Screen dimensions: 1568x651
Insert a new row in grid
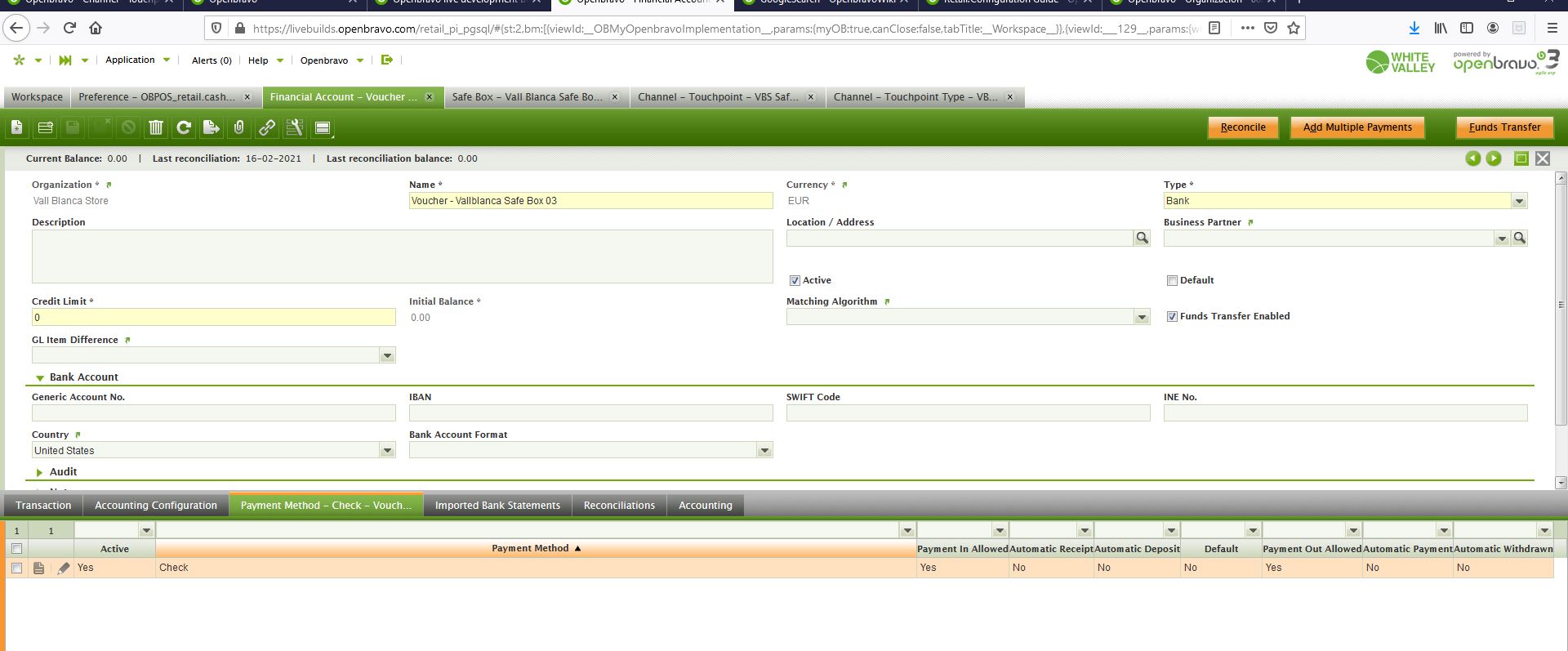[45, 127]
